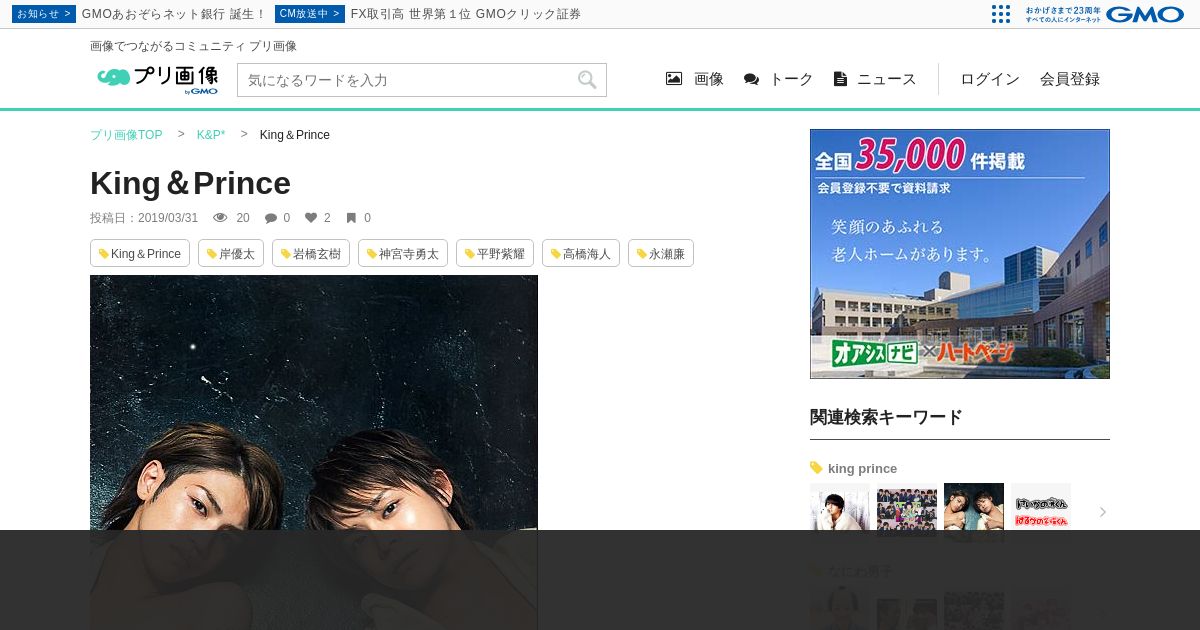Click the ログイン link
The height and width of the screenshot is (630, 1200).
coord(990,79)
